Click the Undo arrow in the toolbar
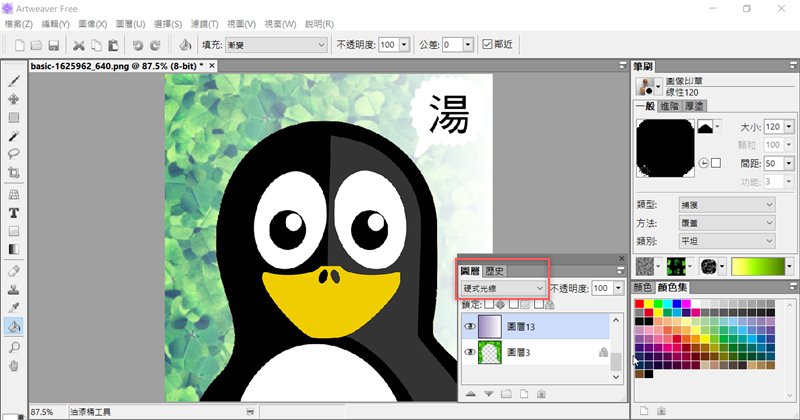 coord(137,45)
